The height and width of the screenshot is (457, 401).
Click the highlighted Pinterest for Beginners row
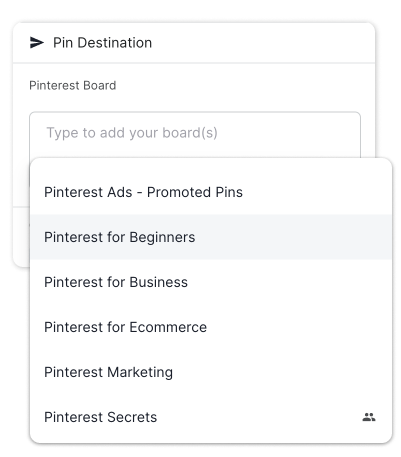(211, 237)
